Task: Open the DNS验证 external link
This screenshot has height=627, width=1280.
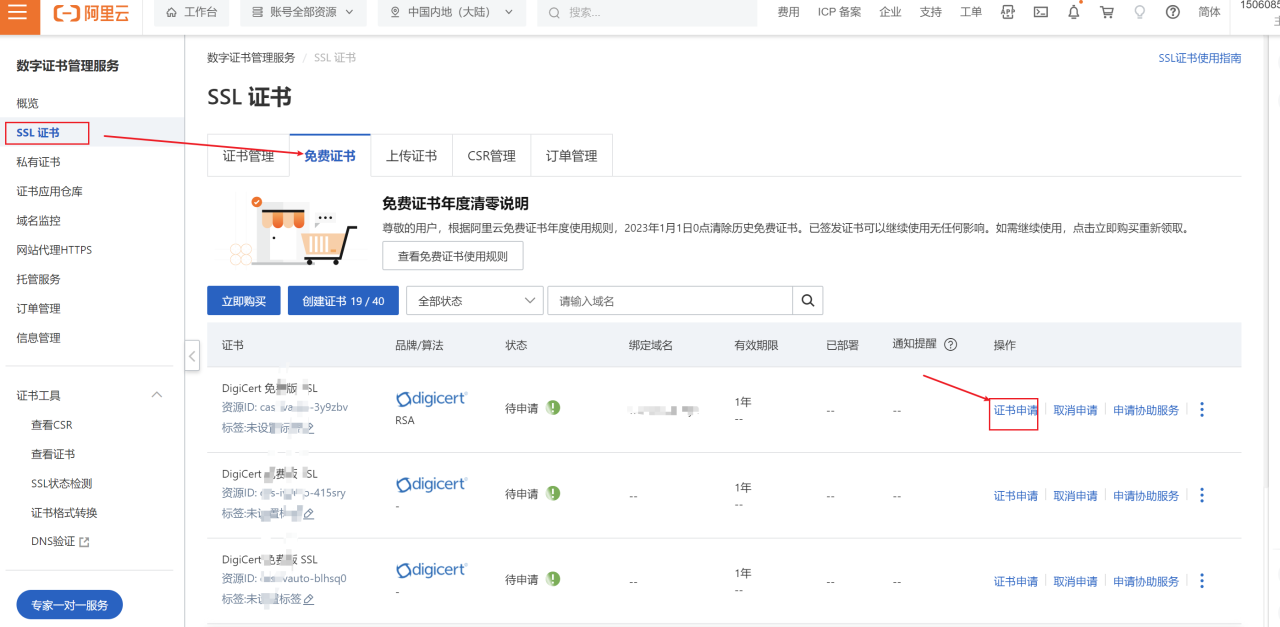Action: (60, 542)
